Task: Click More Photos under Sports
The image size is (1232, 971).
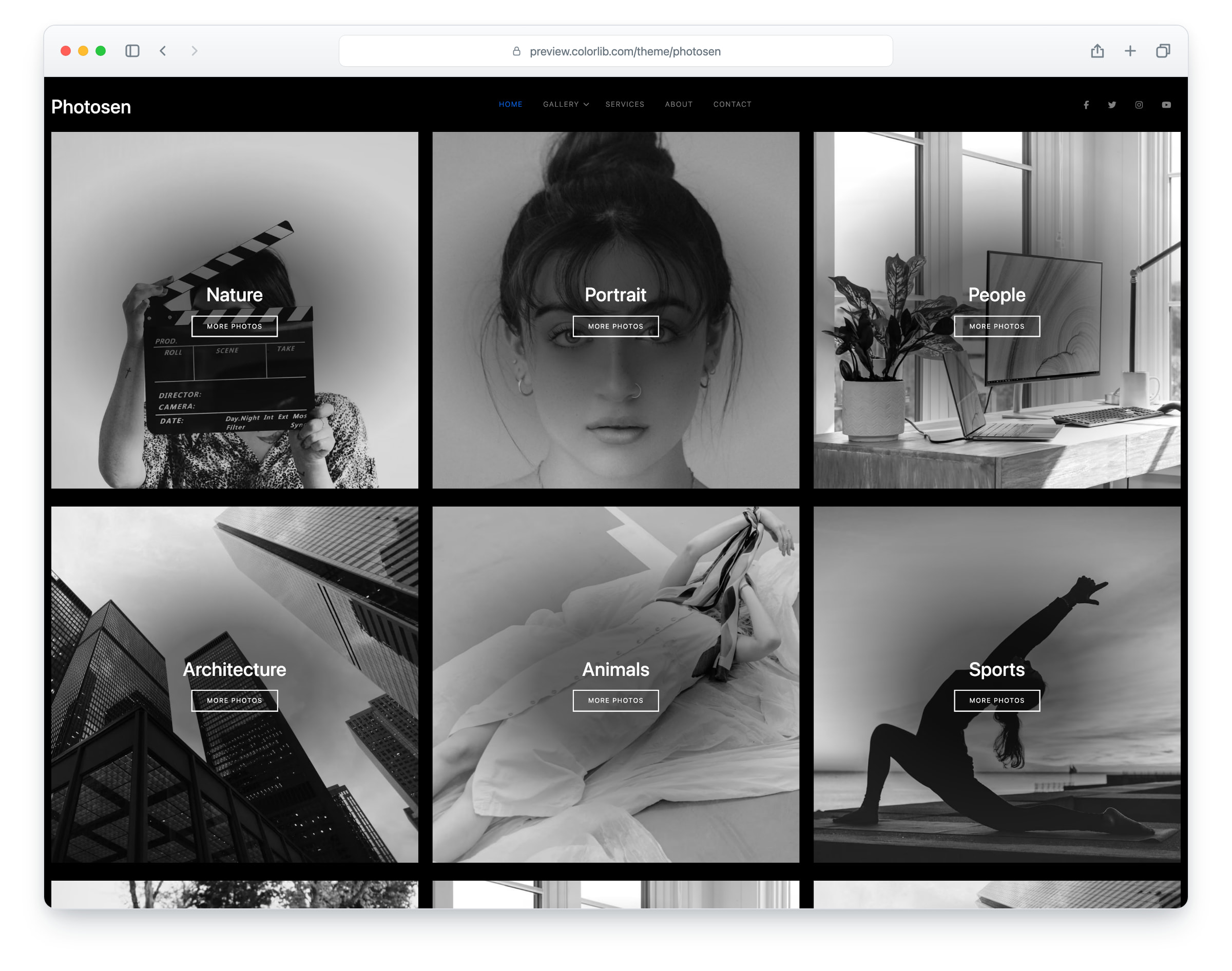Action: (996, 701)
